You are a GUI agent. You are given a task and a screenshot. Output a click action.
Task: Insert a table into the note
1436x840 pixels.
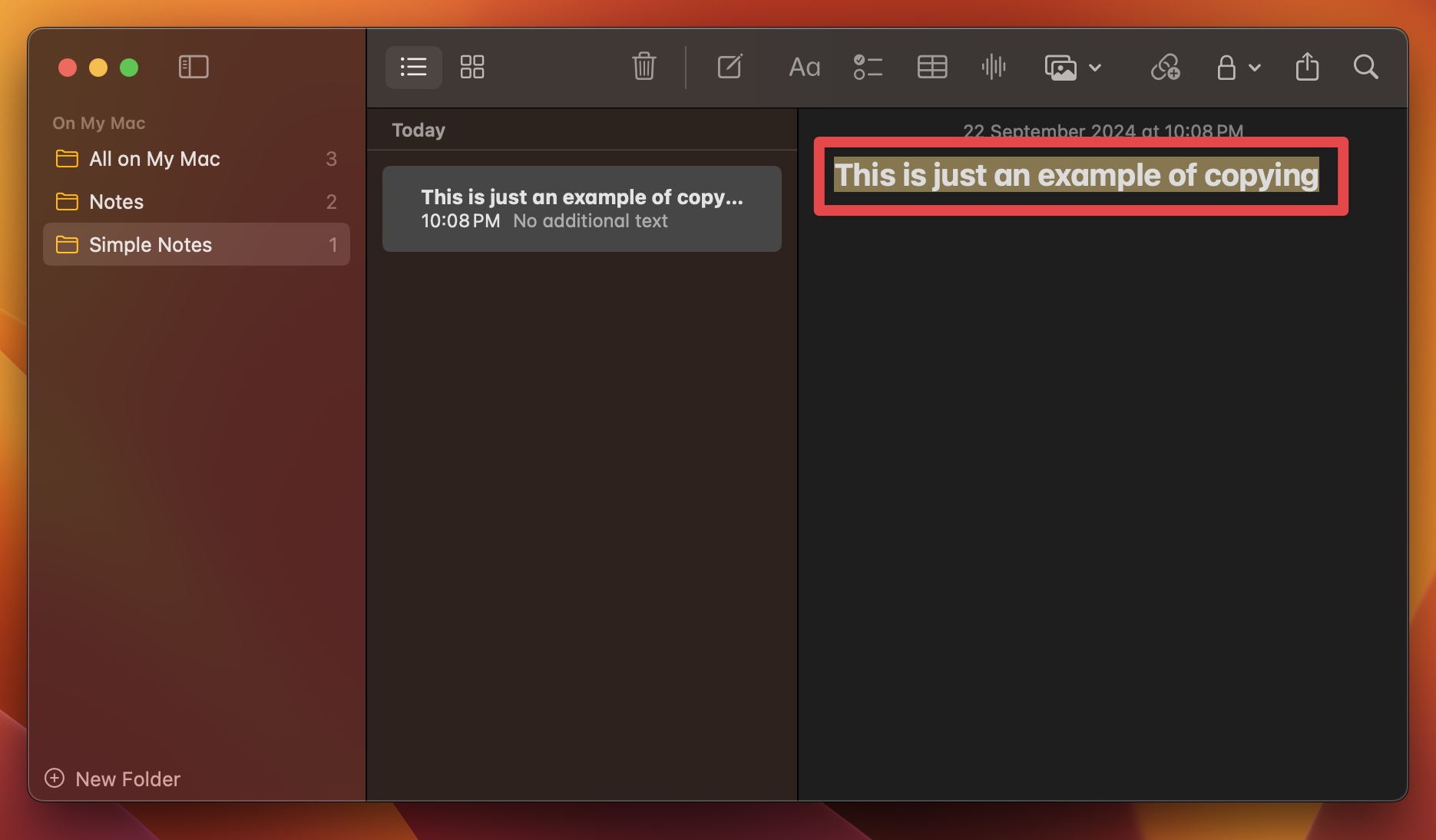click(931, 67)
